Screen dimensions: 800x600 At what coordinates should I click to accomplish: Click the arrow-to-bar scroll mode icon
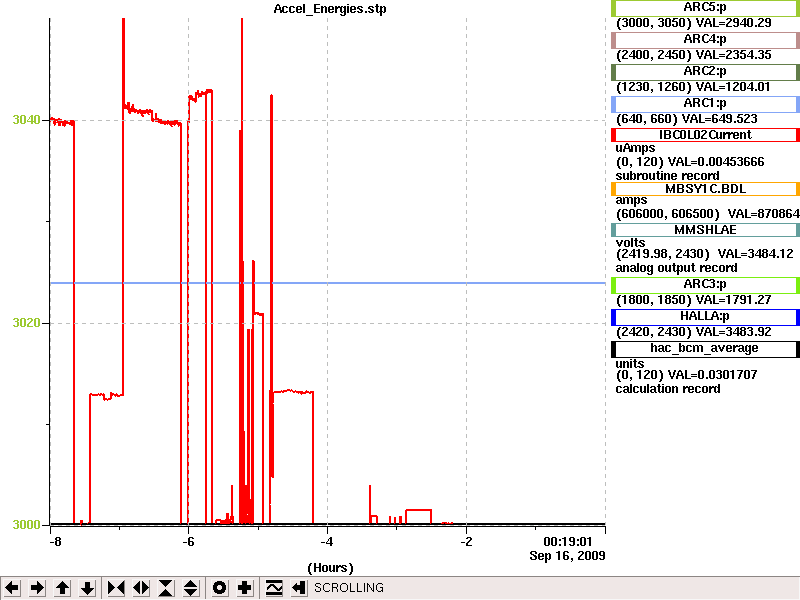[x=299, y=588]
